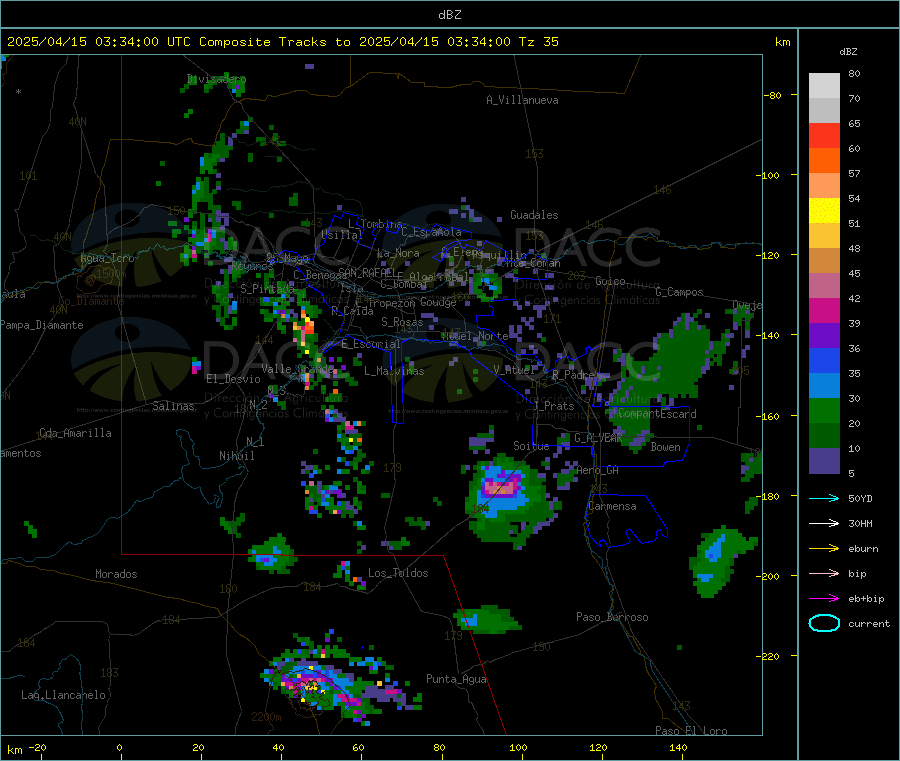Click the Carmensa map label
Screen dimensions: 900x761
(612, 507)
